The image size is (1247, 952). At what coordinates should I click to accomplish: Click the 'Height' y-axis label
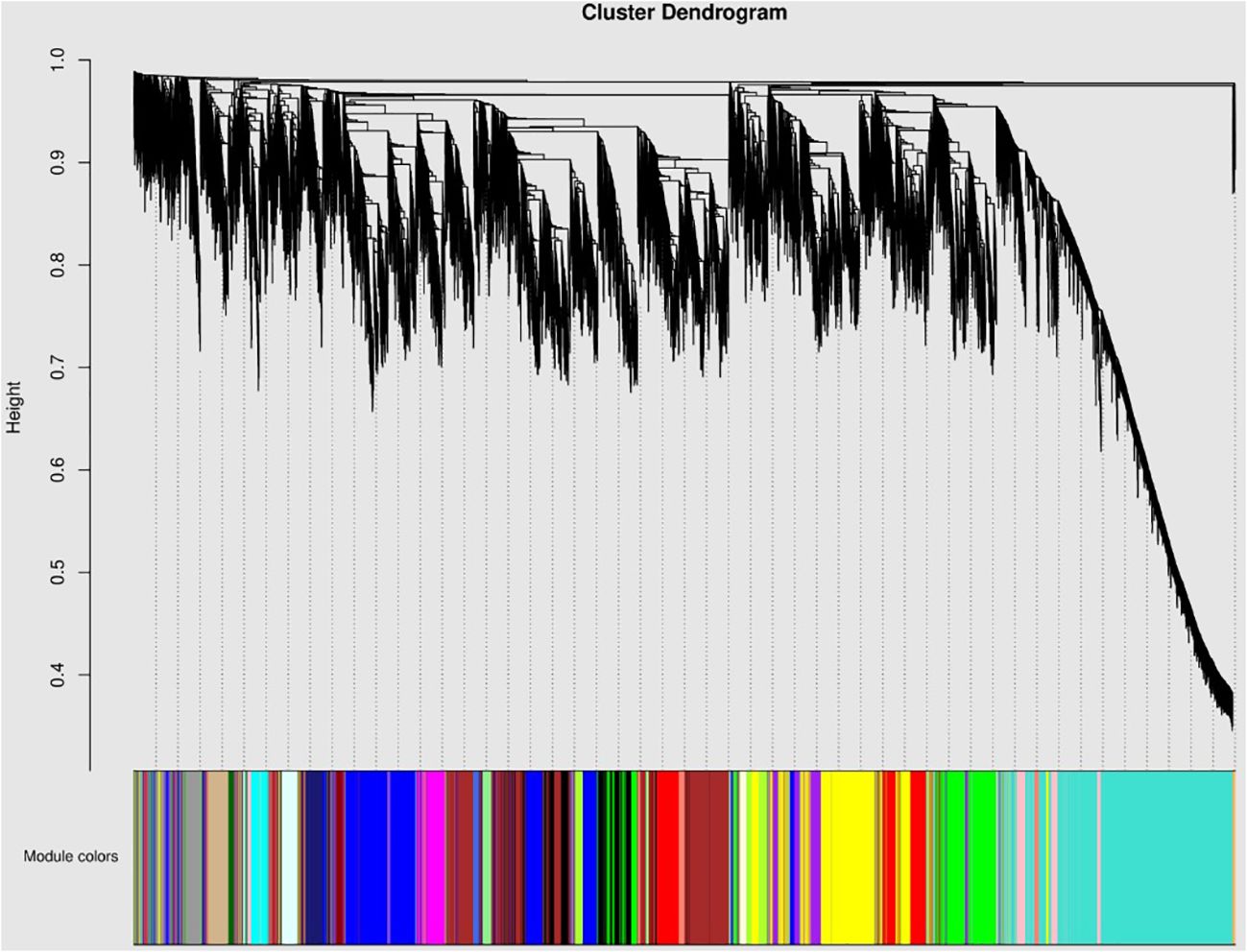(14, 407)
